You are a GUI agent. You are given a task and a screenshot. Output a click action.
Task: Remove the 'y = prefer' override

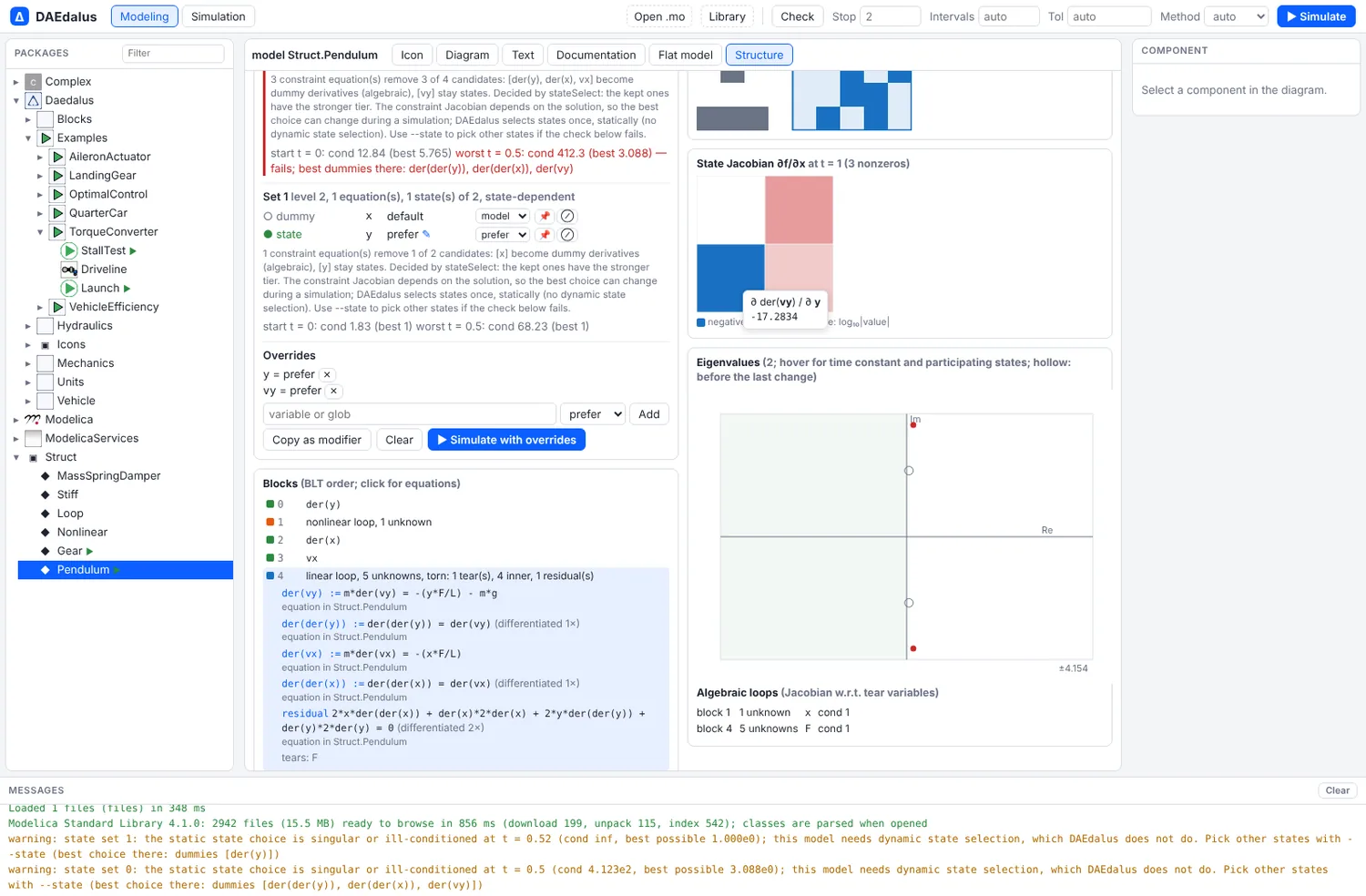coord(327,374)
